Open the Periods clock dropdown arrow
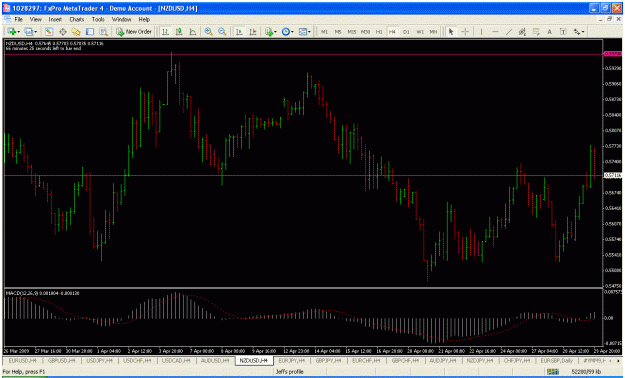 coord(293,32)
